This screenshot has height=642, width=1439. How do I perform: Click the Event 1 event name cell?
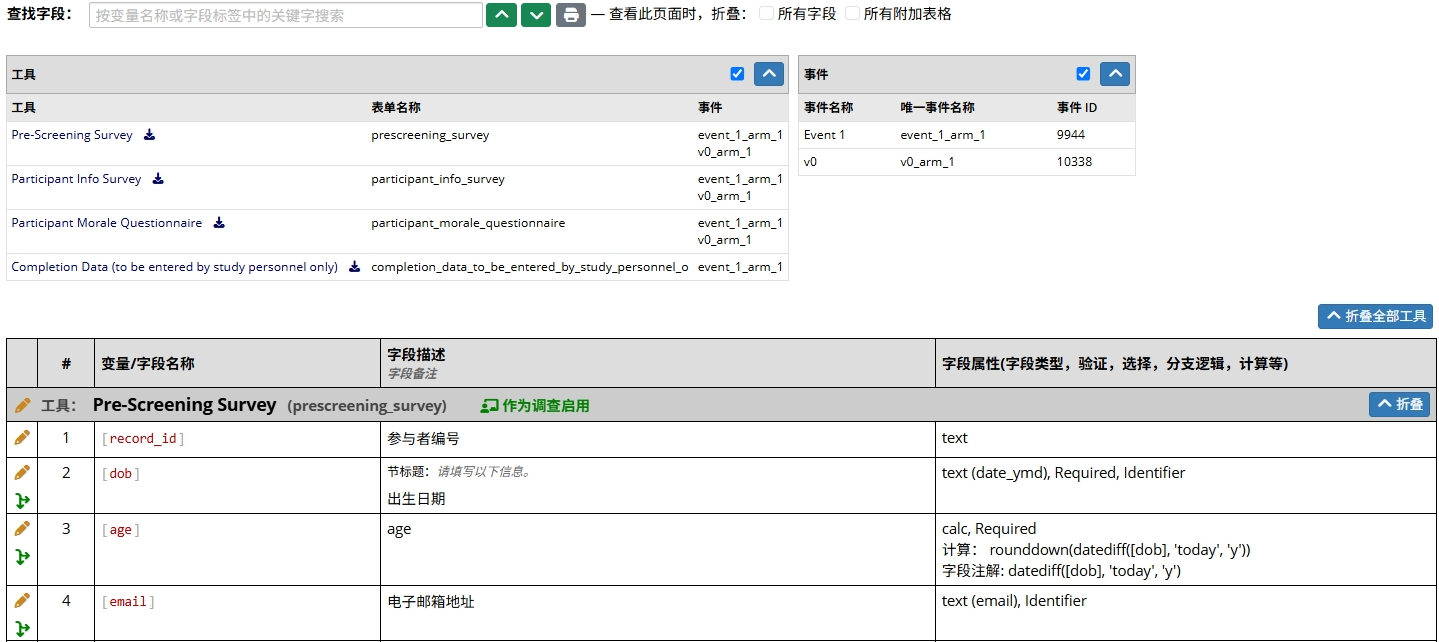coord(825,135)
